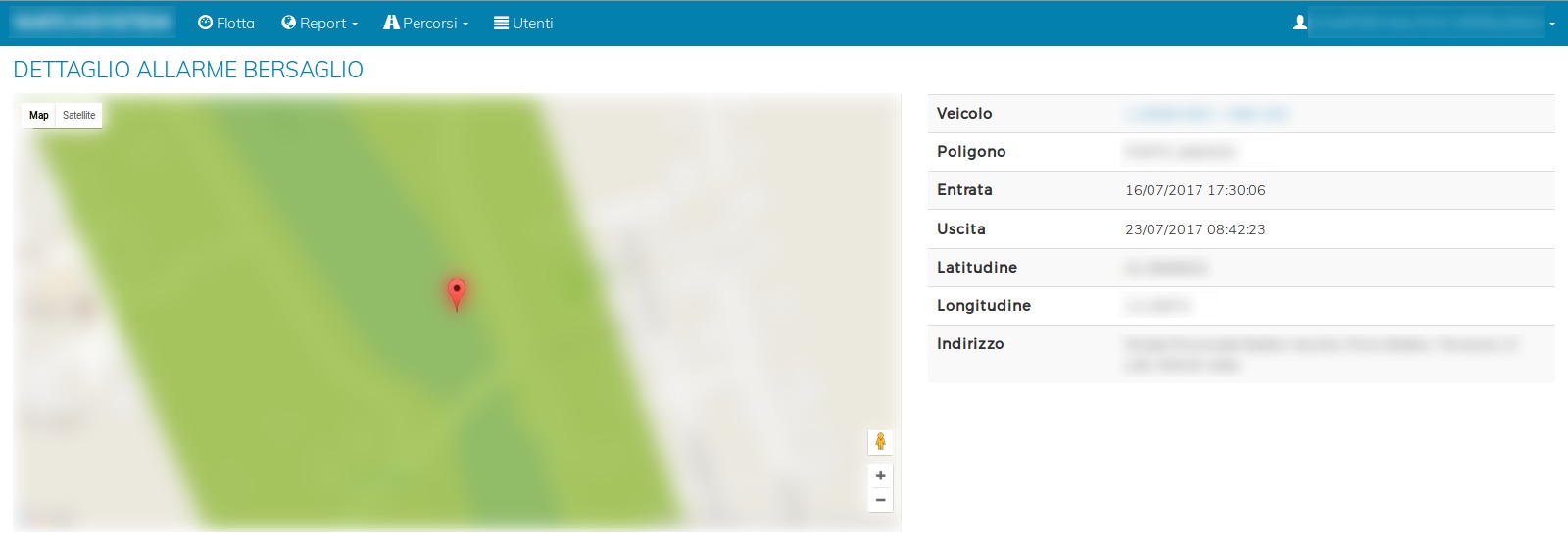Click the list icon beside Utenti
1568x554 pixels.
tap(501, 23)
